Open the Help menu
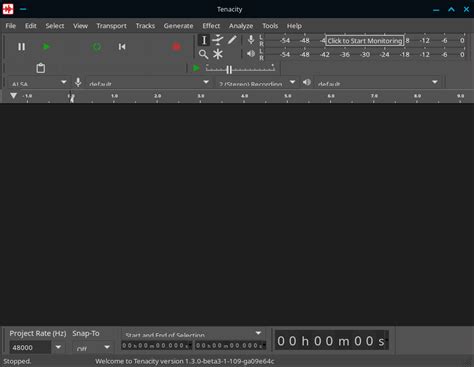This screenshot has width=474, height=367. tap(294, 26)
